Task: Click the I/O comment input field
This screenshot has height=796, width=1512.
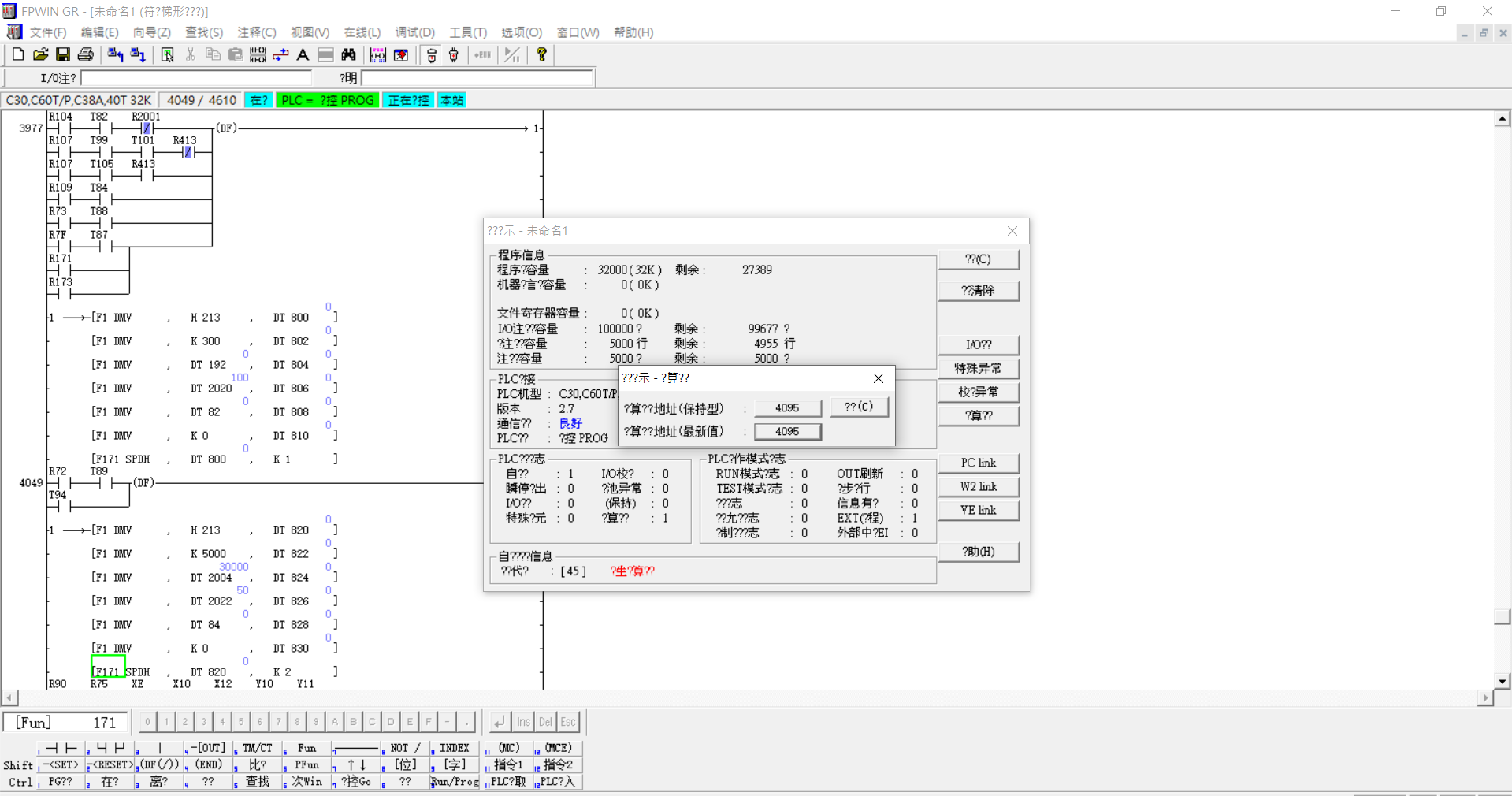Action: pyautogui.click(x=197, y=78)
